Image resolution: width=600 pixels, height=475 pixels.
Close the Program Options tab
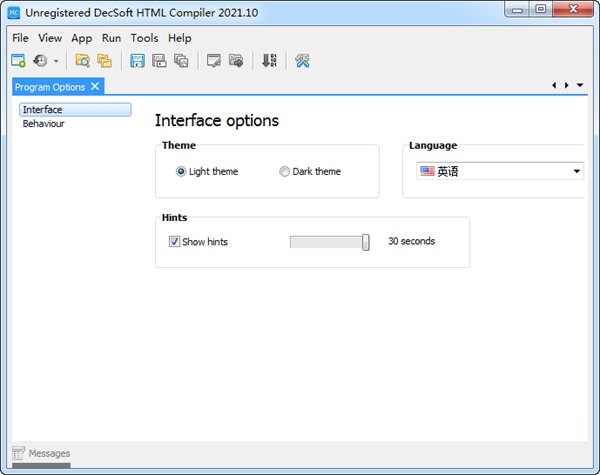tap(95, 86)
